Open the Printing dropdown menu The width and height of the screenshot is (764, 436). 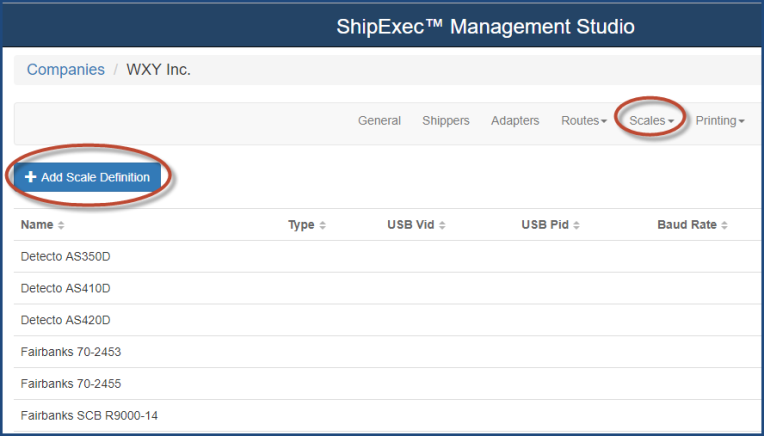[720, 121]
